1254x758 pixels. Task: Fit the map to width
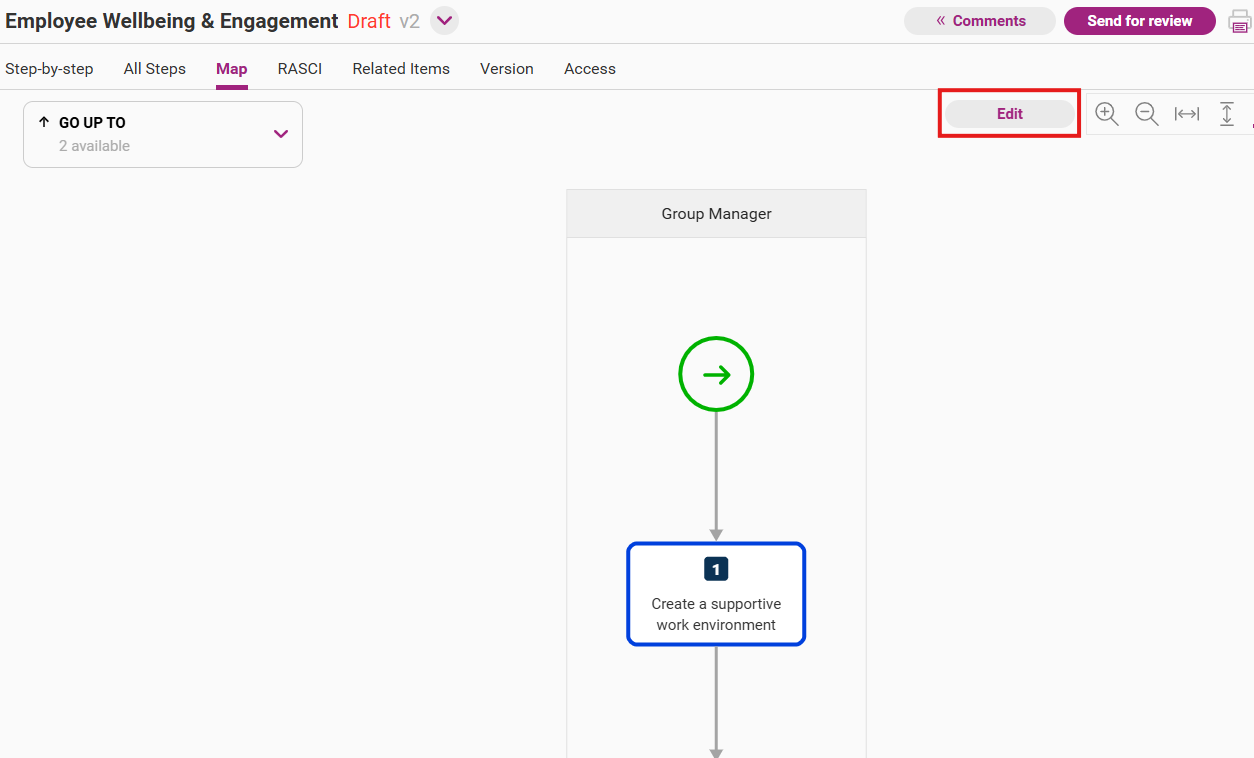pyautogui.click(x=1187, y=114)
